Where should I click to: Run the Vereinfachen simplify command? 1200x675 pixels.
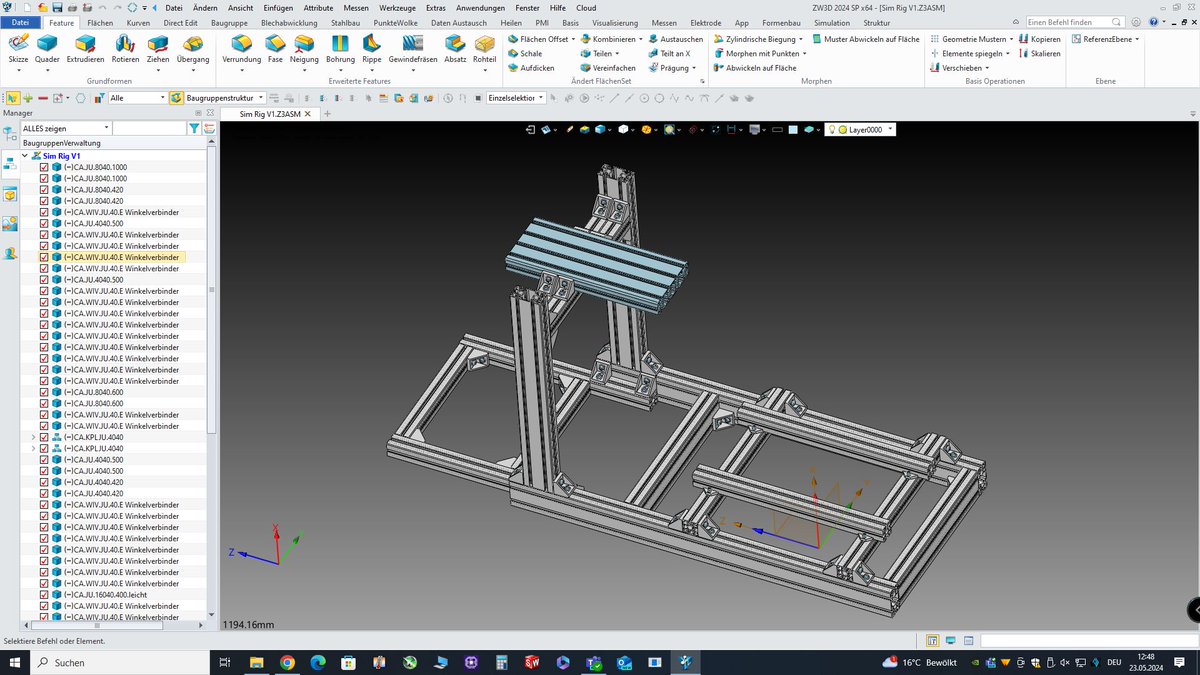point(607,68)
